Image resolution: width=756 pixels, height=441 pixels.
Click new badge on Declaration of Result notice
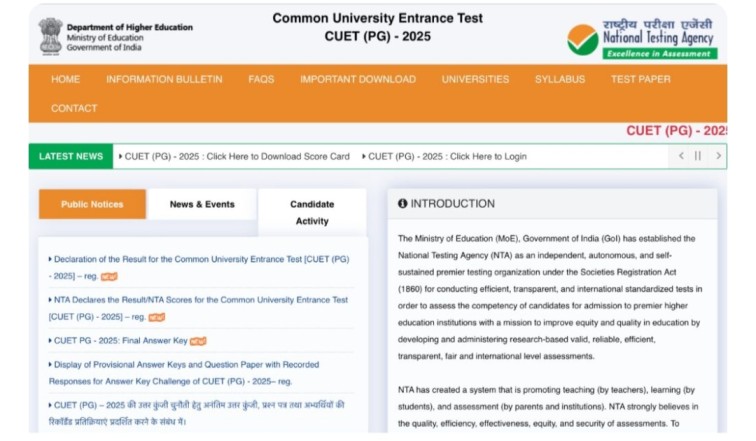(x=109, y=277)
